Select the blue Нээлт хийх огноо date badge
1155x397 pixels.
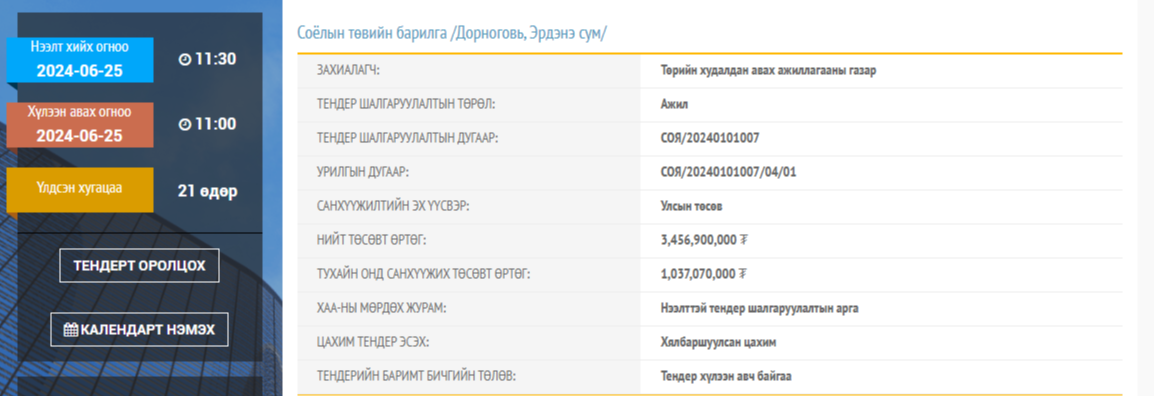coord(80,60)
